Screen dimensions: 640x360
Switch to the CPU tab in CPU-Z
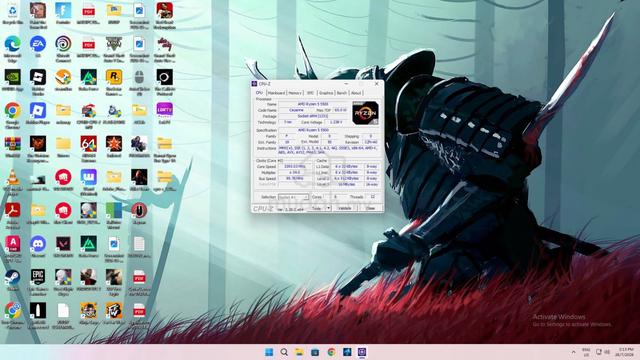(x=259, y=93)
